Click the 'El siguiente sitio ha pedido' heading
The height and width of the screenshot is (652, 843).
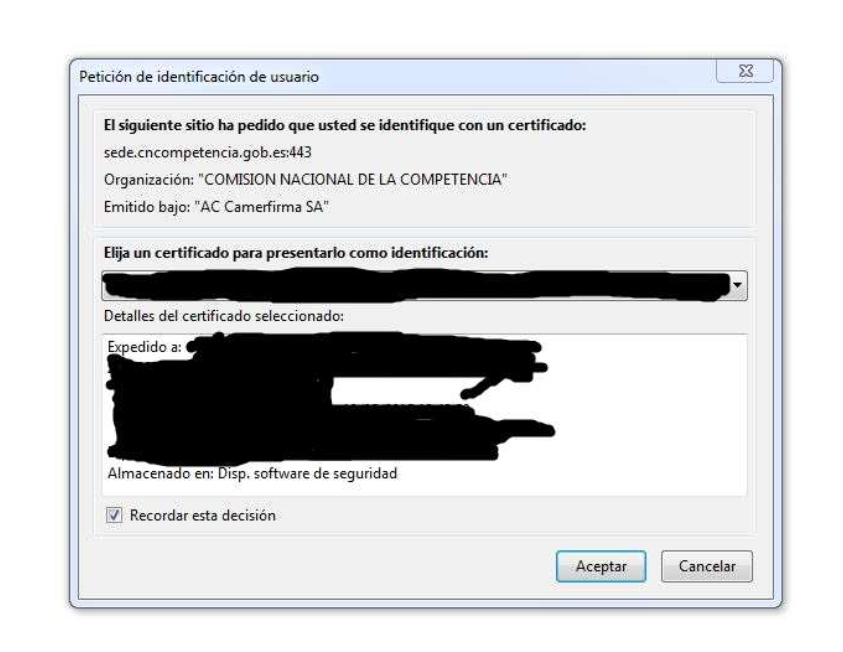coord(345,125)
